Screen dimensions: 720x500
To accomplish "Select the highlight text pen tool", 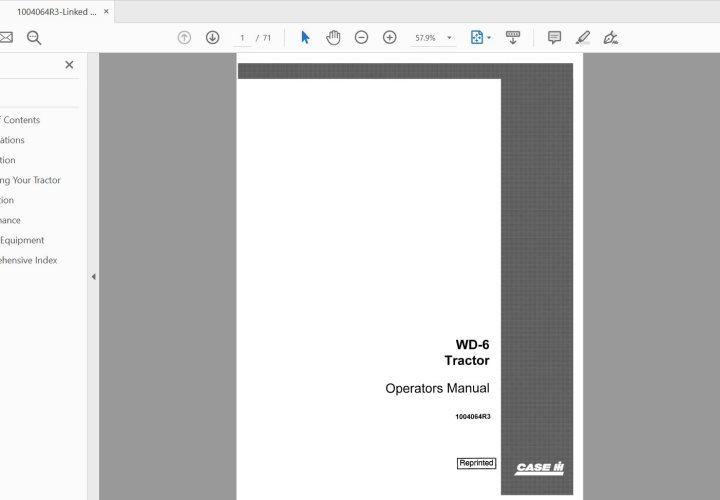I will (583, 37).
